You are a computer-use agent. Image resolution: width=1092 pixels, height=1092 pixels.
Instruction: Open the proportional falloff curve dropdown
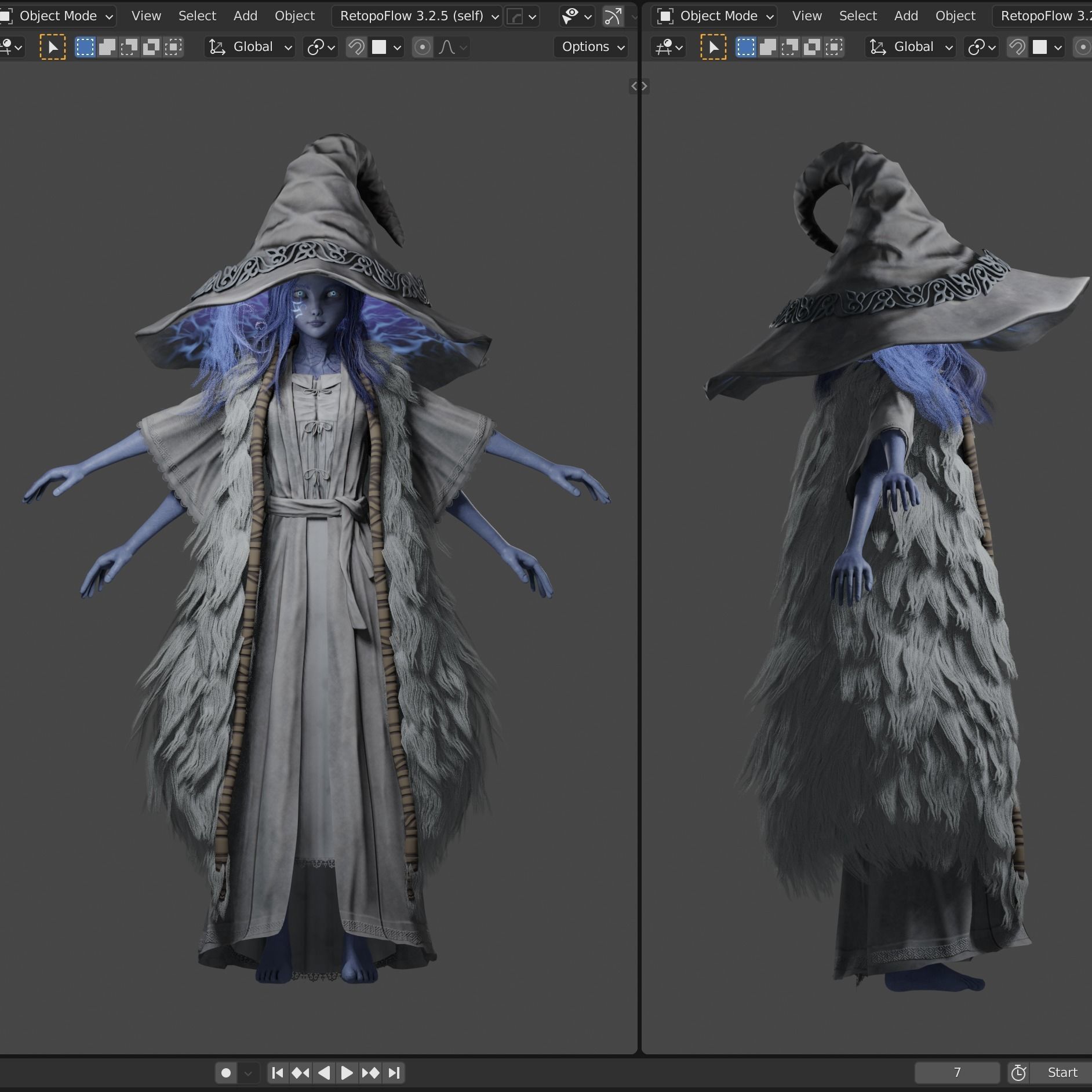pos(453,47)
